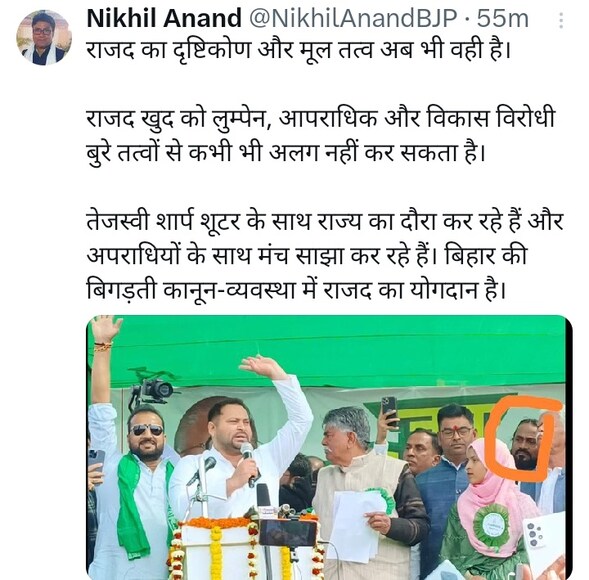This screenshot has height=580, width=589.
Task: Open the @NikhilAnandBJP handle link
Action: (x=353, y=18)
